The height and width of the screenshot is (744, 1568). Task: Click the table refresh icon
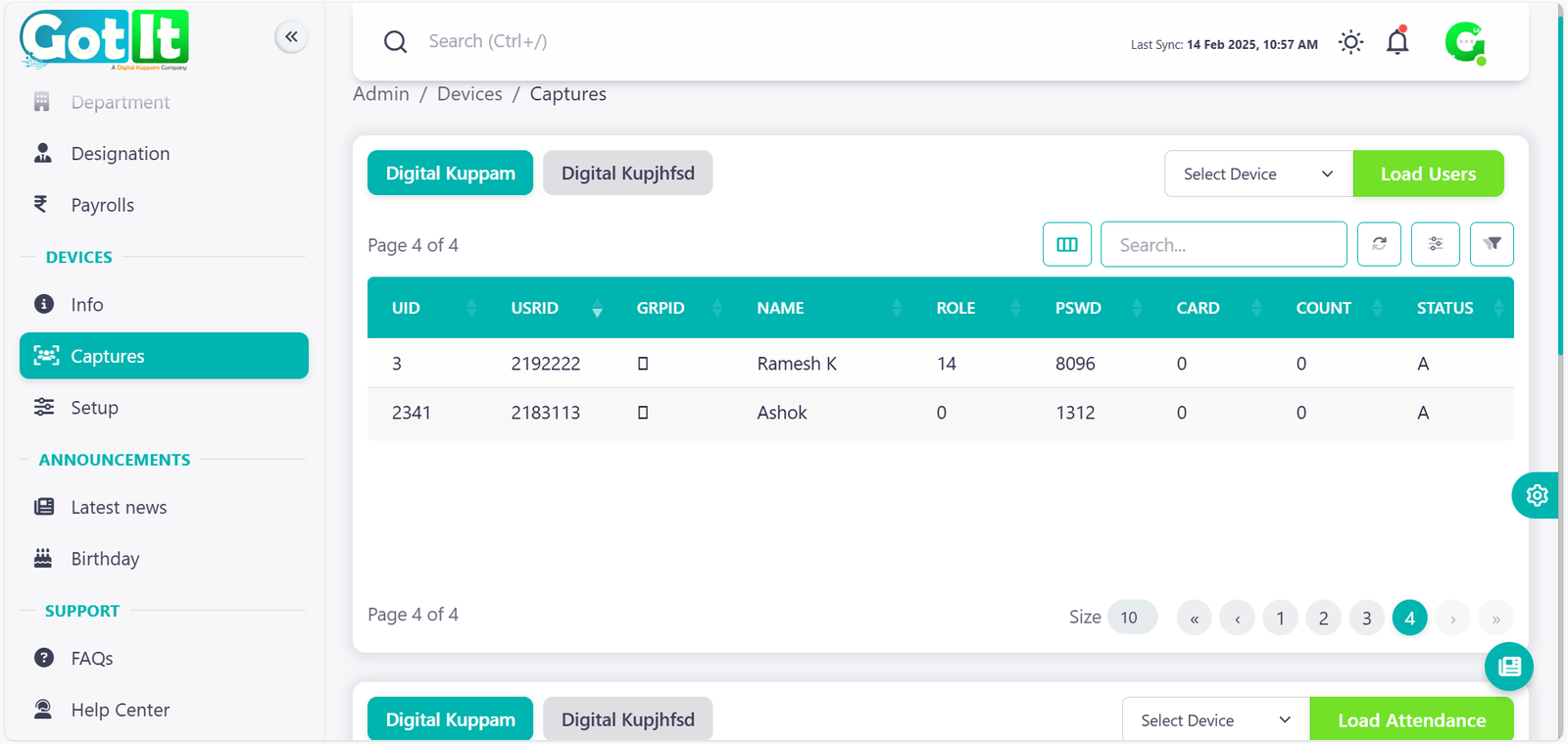point(1379,244)
